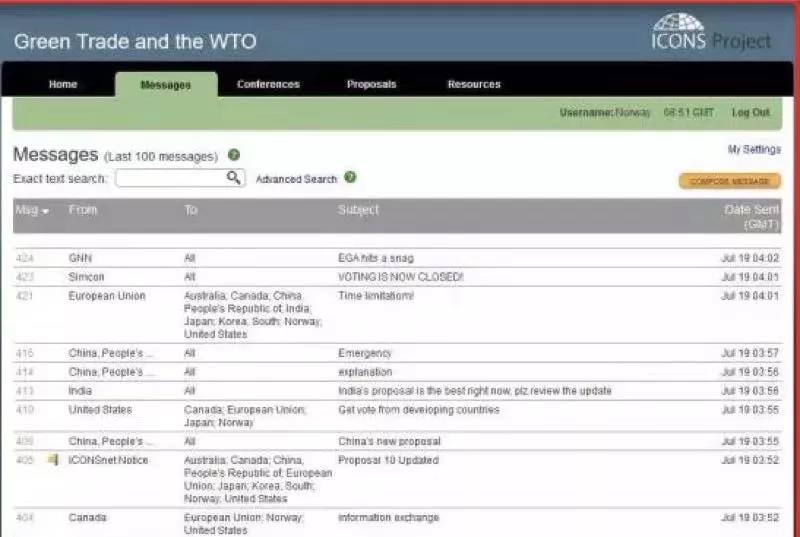Image resolution: width=800 pixels, height=537 pixels.
Task: Click help icon next to Advanced Search
Action: point(350,178)
